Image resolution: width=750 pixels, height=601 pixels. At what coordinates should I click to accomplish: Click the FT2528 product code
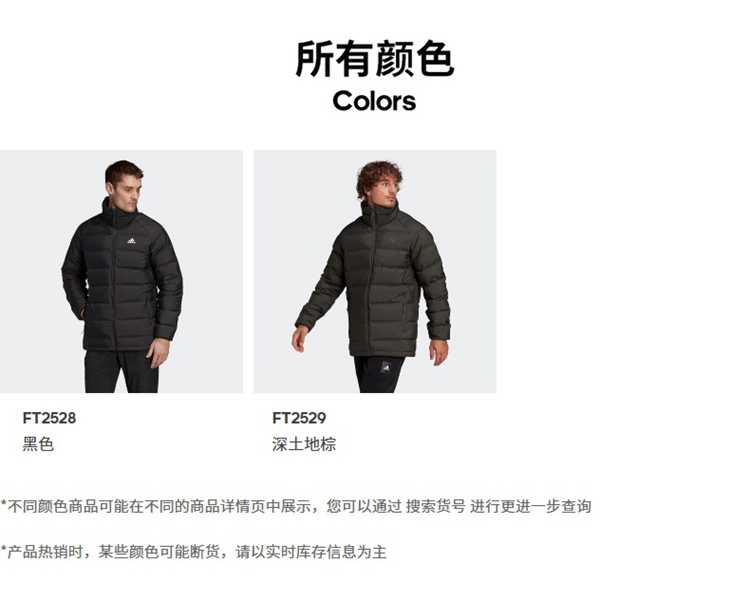tap(49, 418)
